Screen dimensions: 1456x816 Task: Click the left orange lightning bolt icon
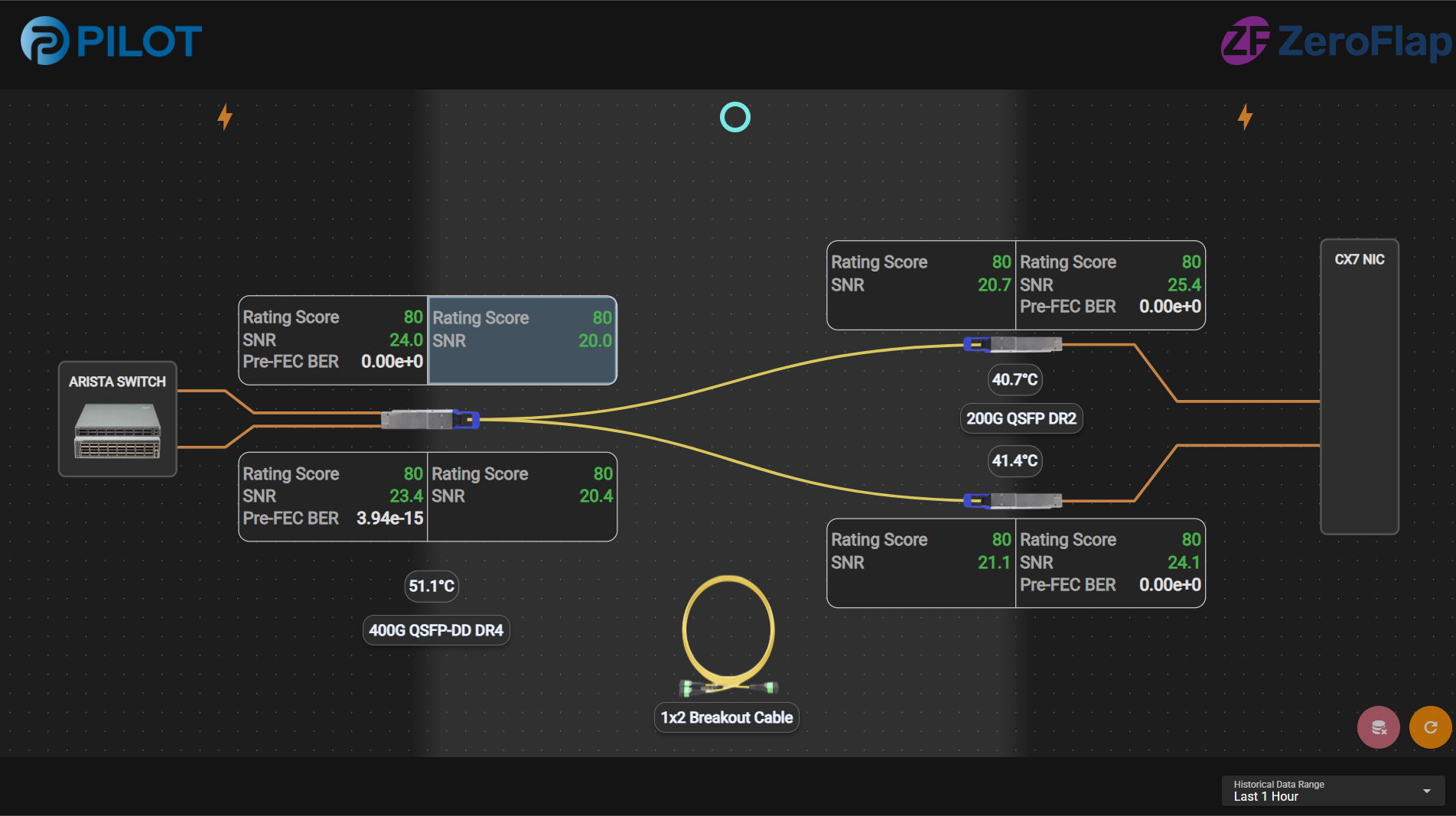click(x=224, y=117)
